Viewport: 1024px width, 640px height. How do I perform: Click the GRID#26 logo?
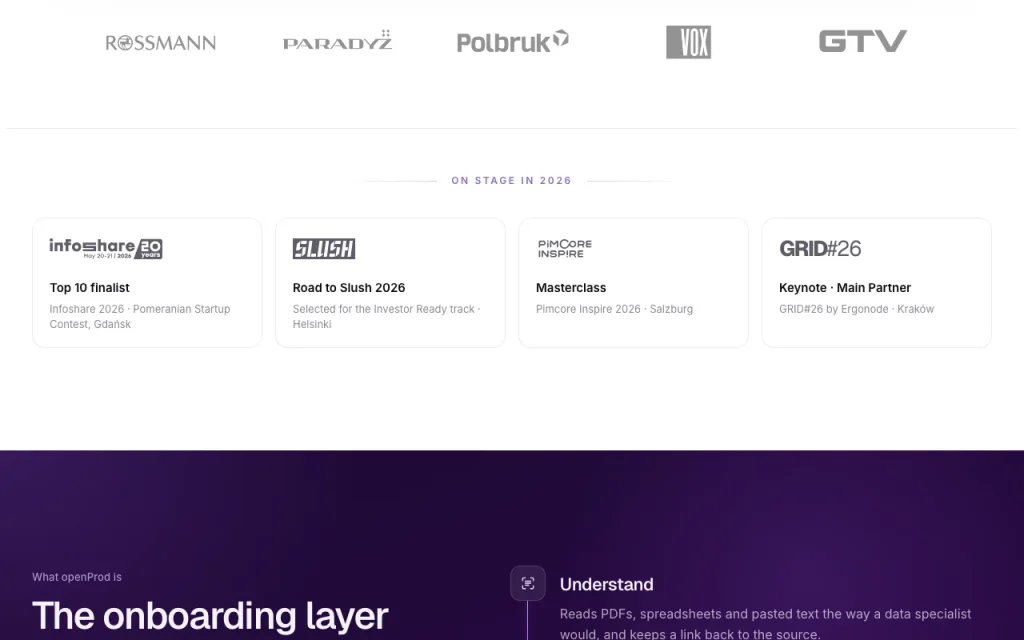[x=820, y=248]
